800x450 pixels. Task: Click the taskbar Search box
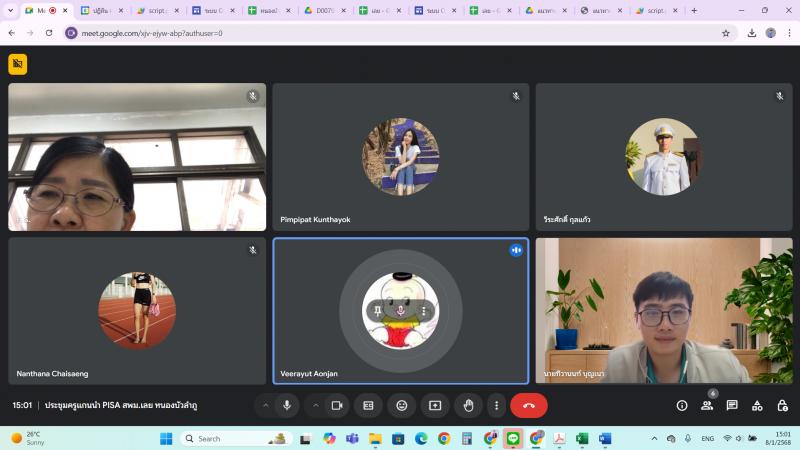pos(236,439)
